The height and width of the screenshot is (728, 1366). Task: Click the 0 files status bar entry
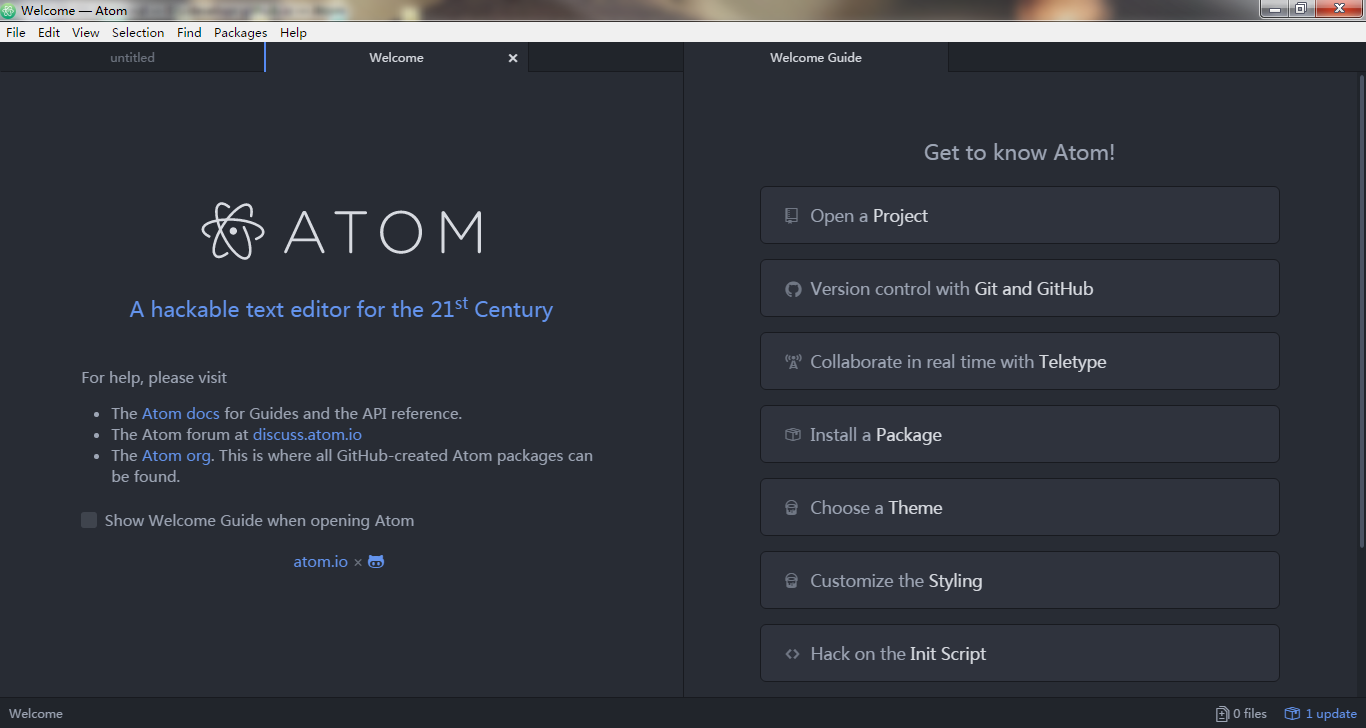[1241, 714]
